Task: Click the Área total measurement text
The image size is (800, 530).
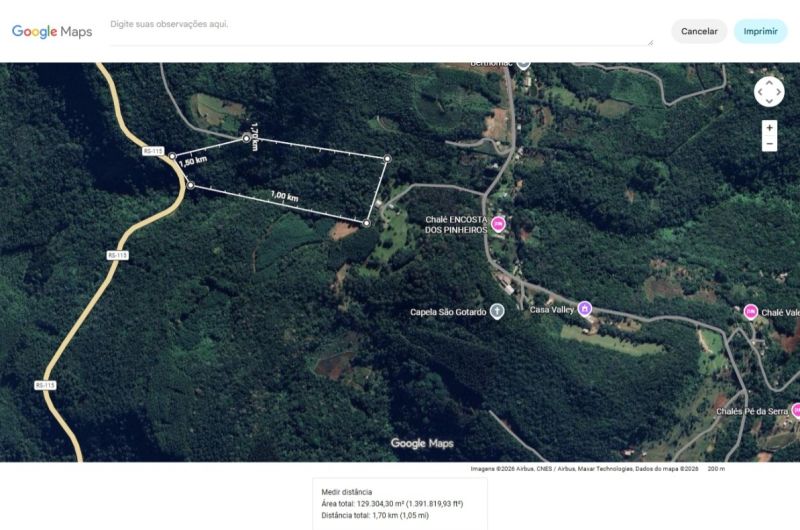Action: pos(392,503)
